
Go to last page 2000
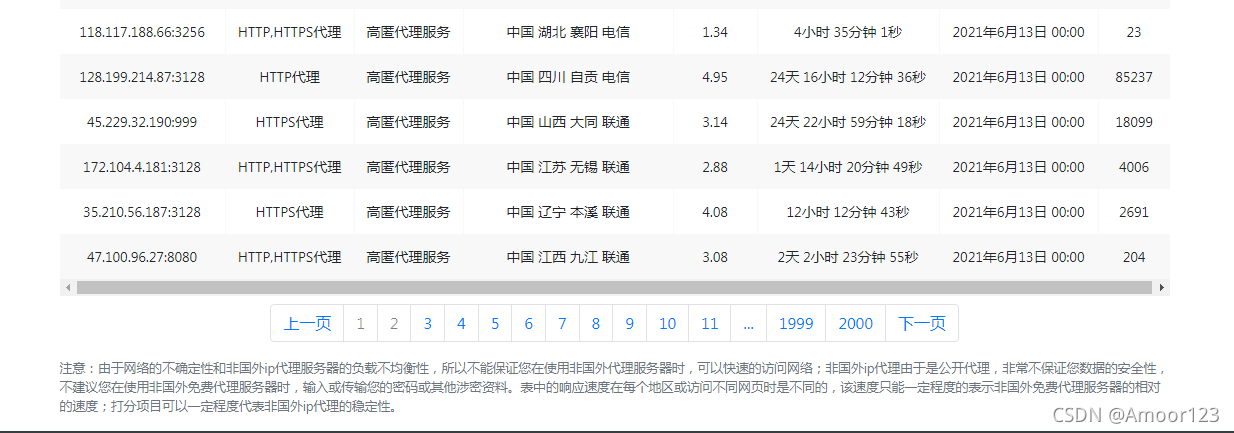click(x=856, y=323)
